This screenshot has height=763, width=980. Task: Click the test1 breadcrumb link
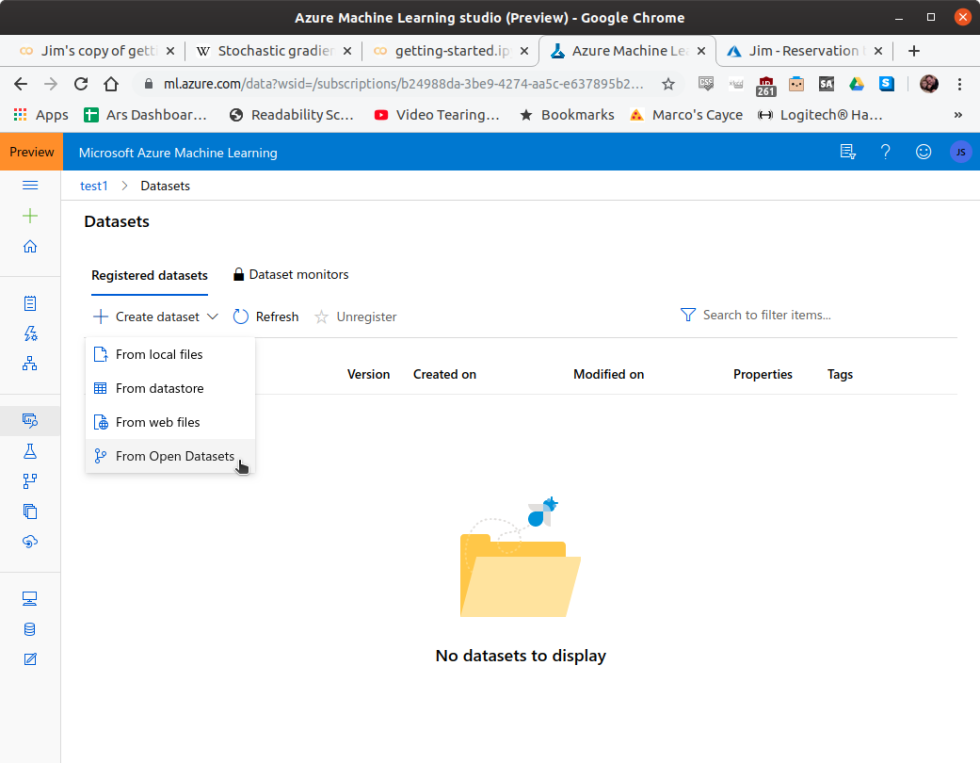(x=94, y=186)
